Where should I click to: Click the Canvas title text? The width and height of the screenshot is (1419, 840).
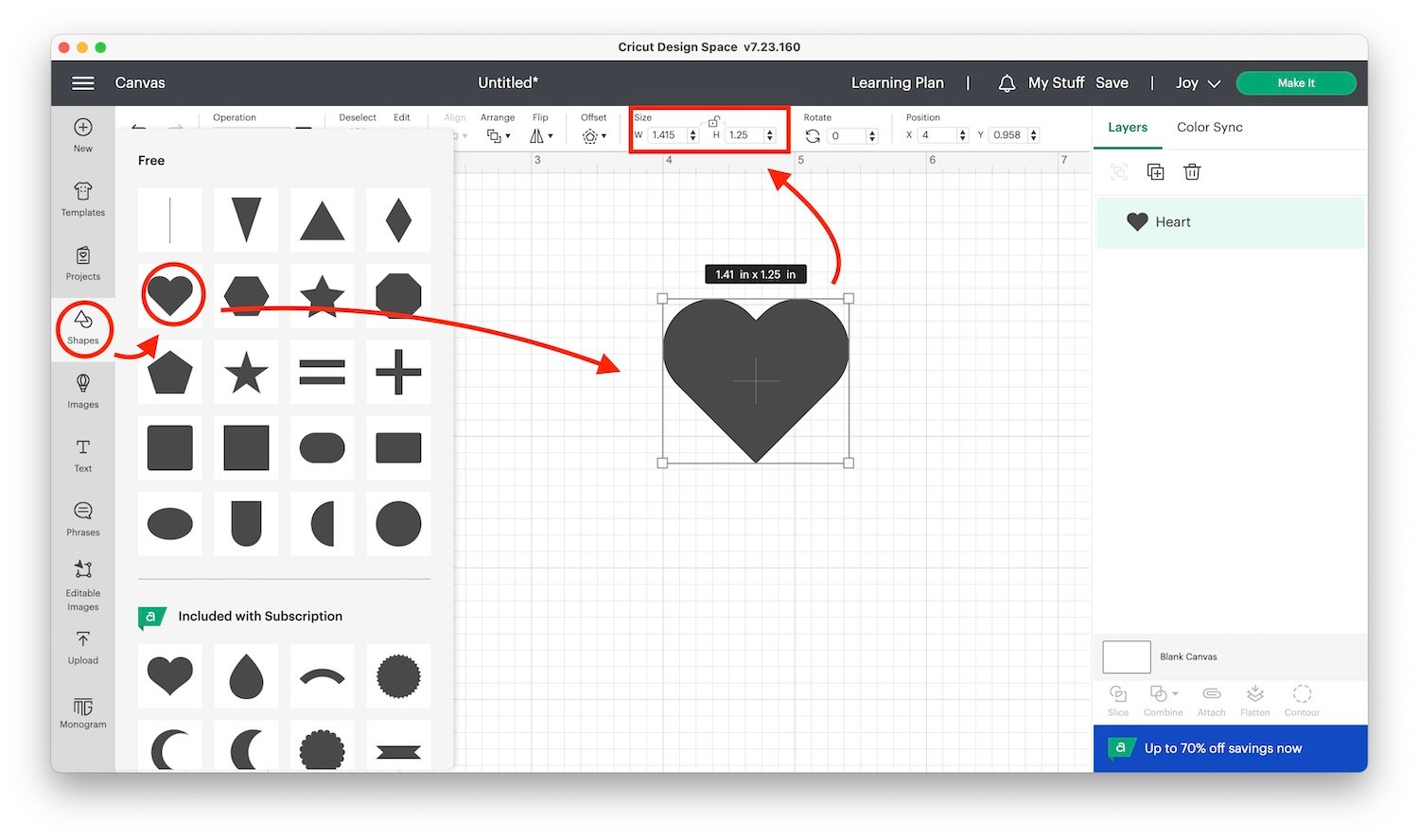[140, 83]
